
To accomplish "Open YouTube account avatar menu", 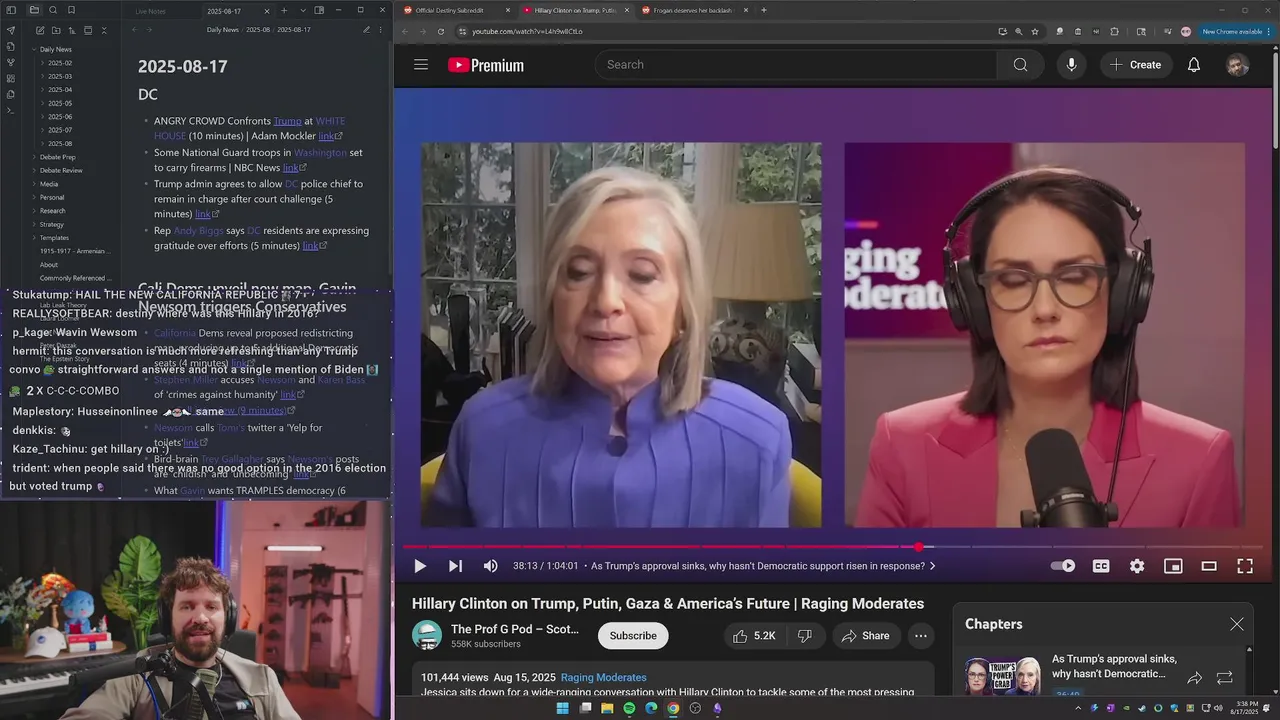I will click(x=1237, y=65).
